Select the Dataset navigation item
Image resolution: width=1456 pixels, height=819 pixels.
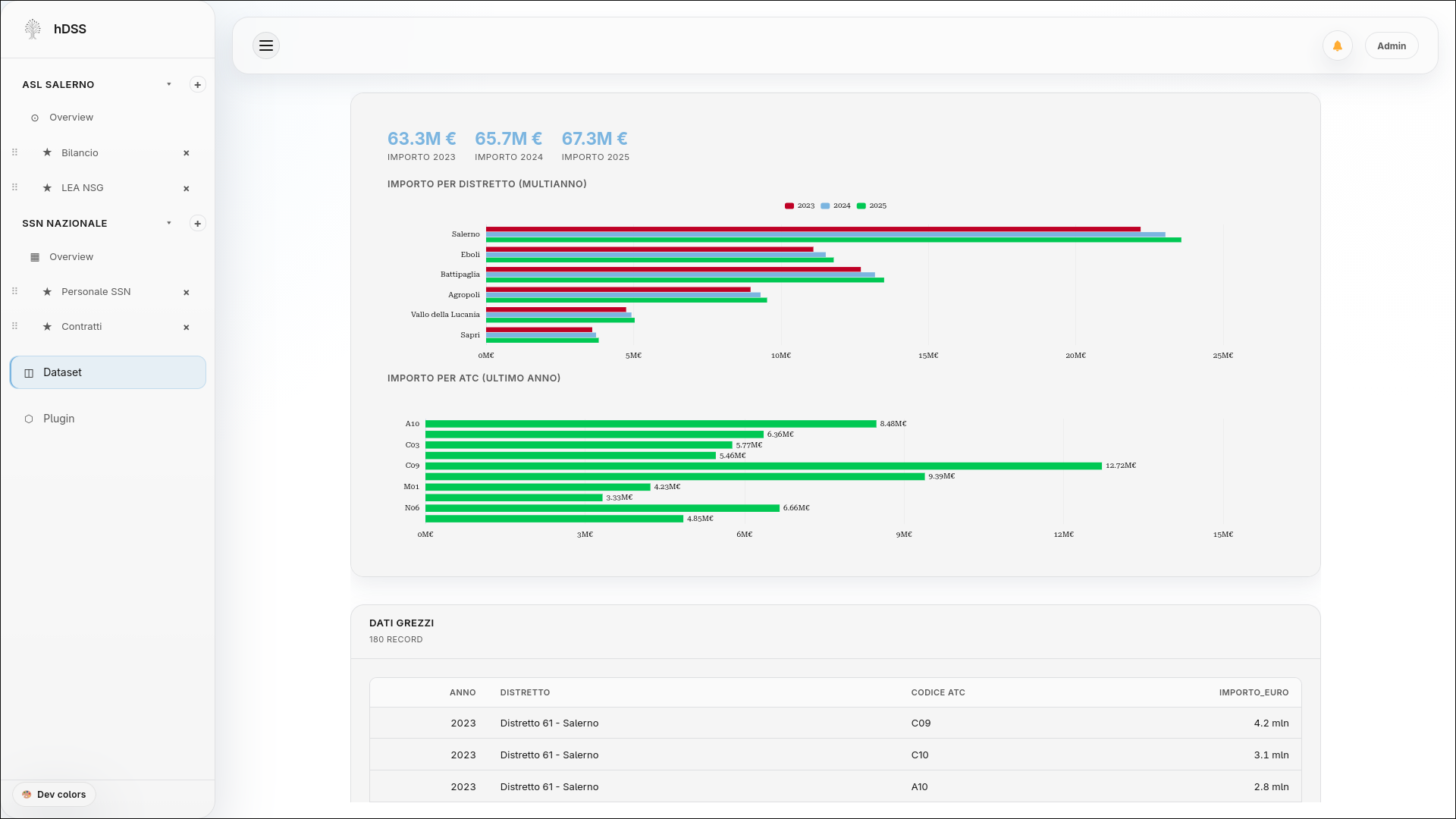(x=108, y=372)
